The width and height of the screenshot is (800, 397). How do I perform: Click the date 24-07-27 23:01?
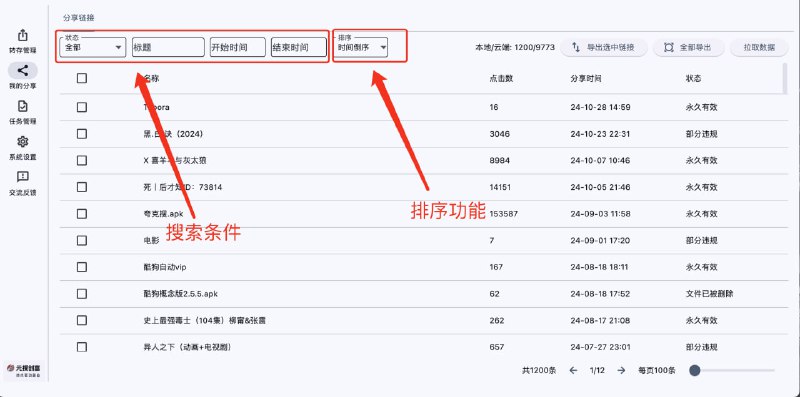pos(601,347)
